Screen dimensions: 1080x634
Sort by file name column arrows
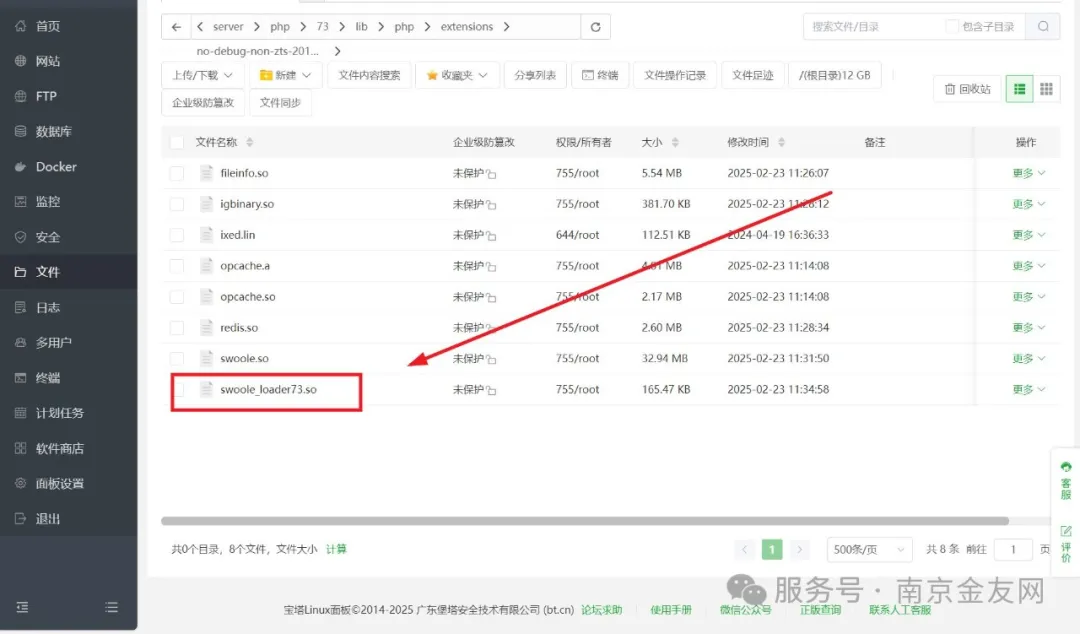tap(249, 142)
